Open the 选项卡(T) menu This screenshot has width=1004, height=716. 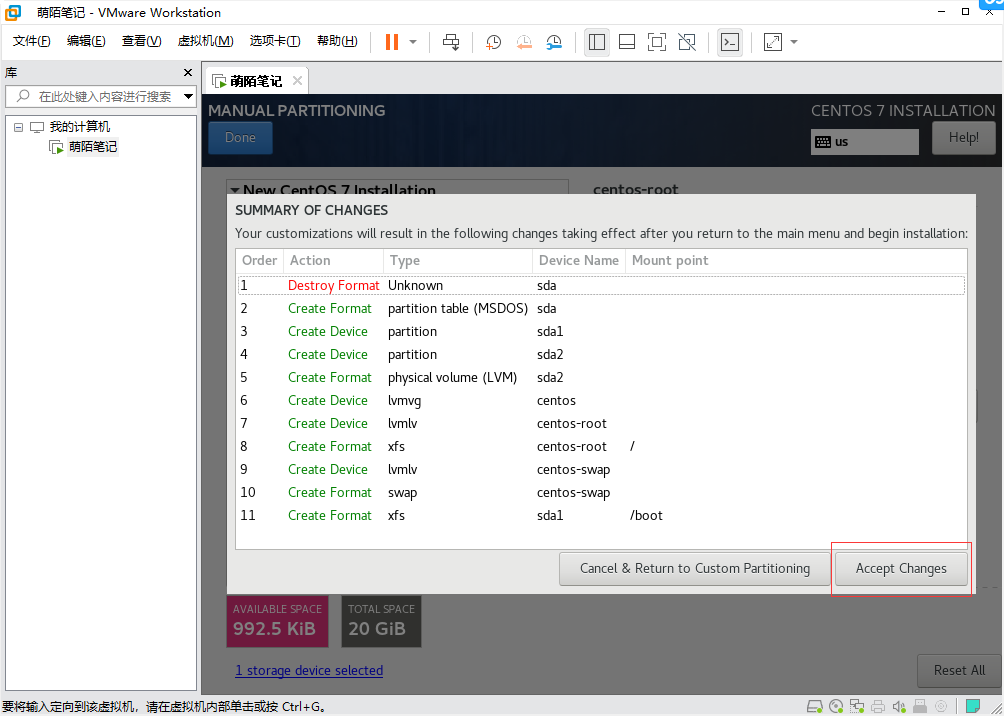pos(275,41)
